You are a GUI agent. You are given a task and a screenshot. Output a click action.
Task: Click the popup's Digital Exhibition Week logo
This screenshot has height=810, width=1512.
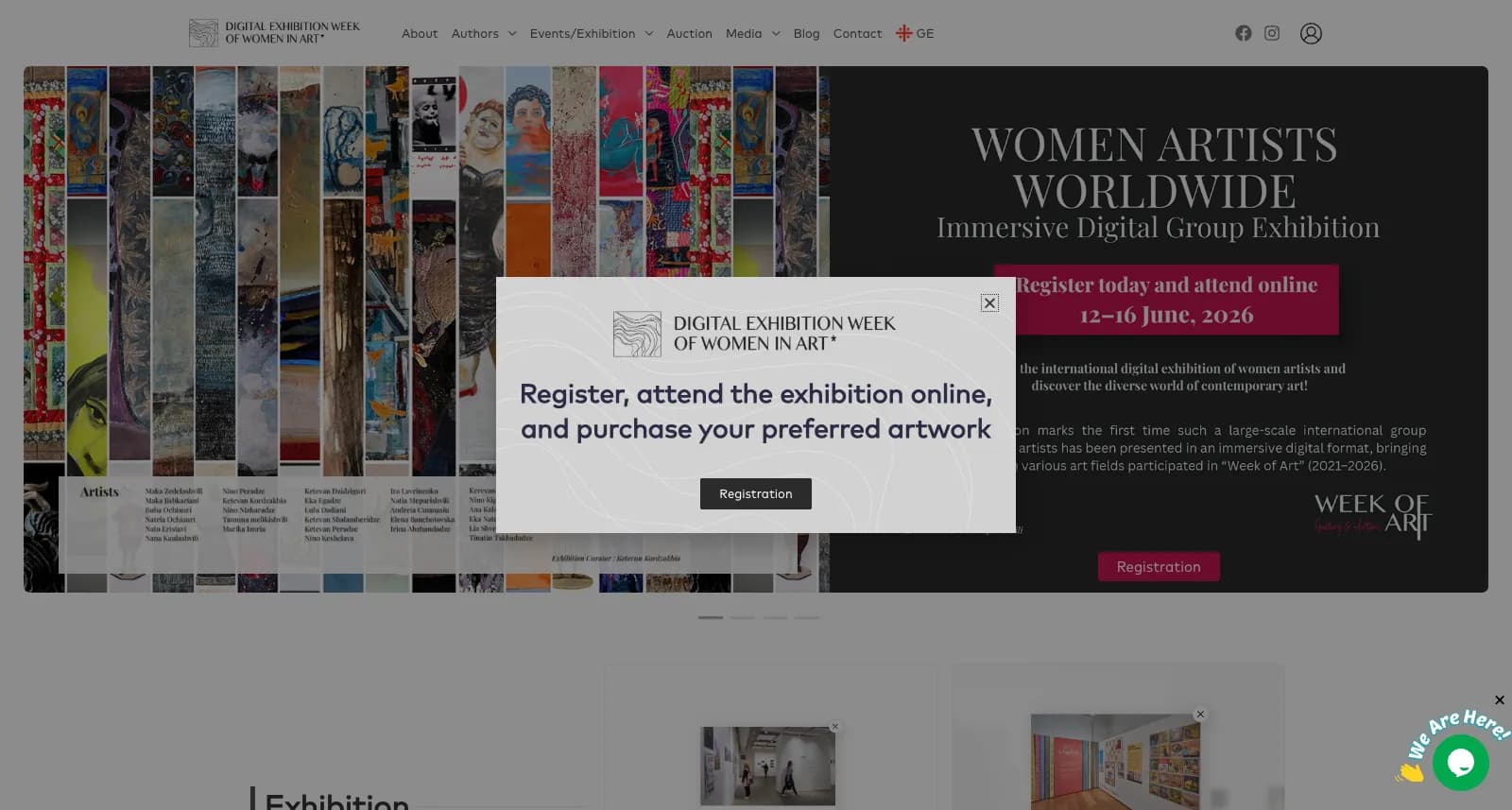pyautogui.click(x=754, y=334)
